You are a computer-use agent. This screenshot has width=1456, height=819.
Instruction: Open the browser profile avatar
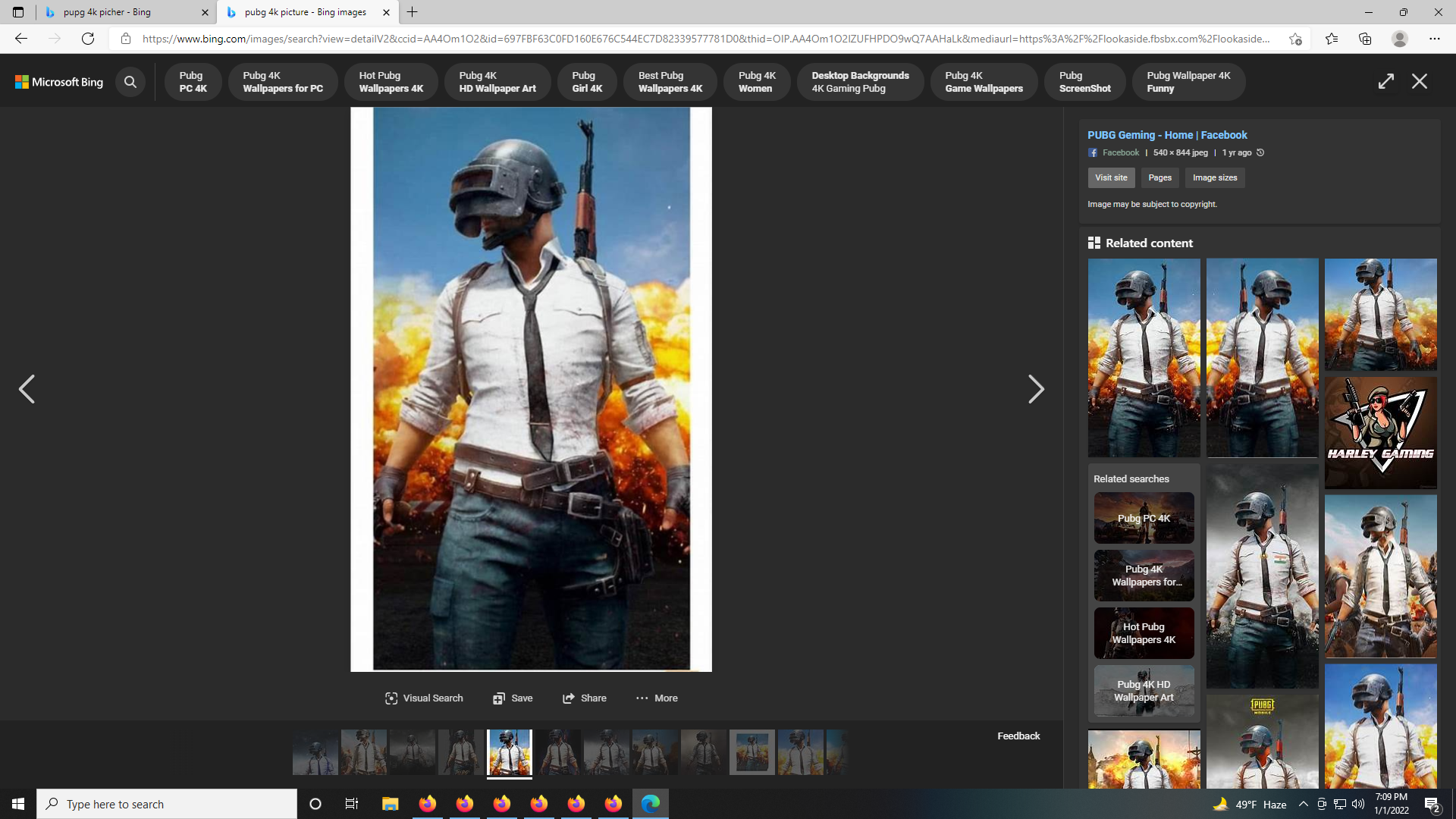(x=1400, y=39)
